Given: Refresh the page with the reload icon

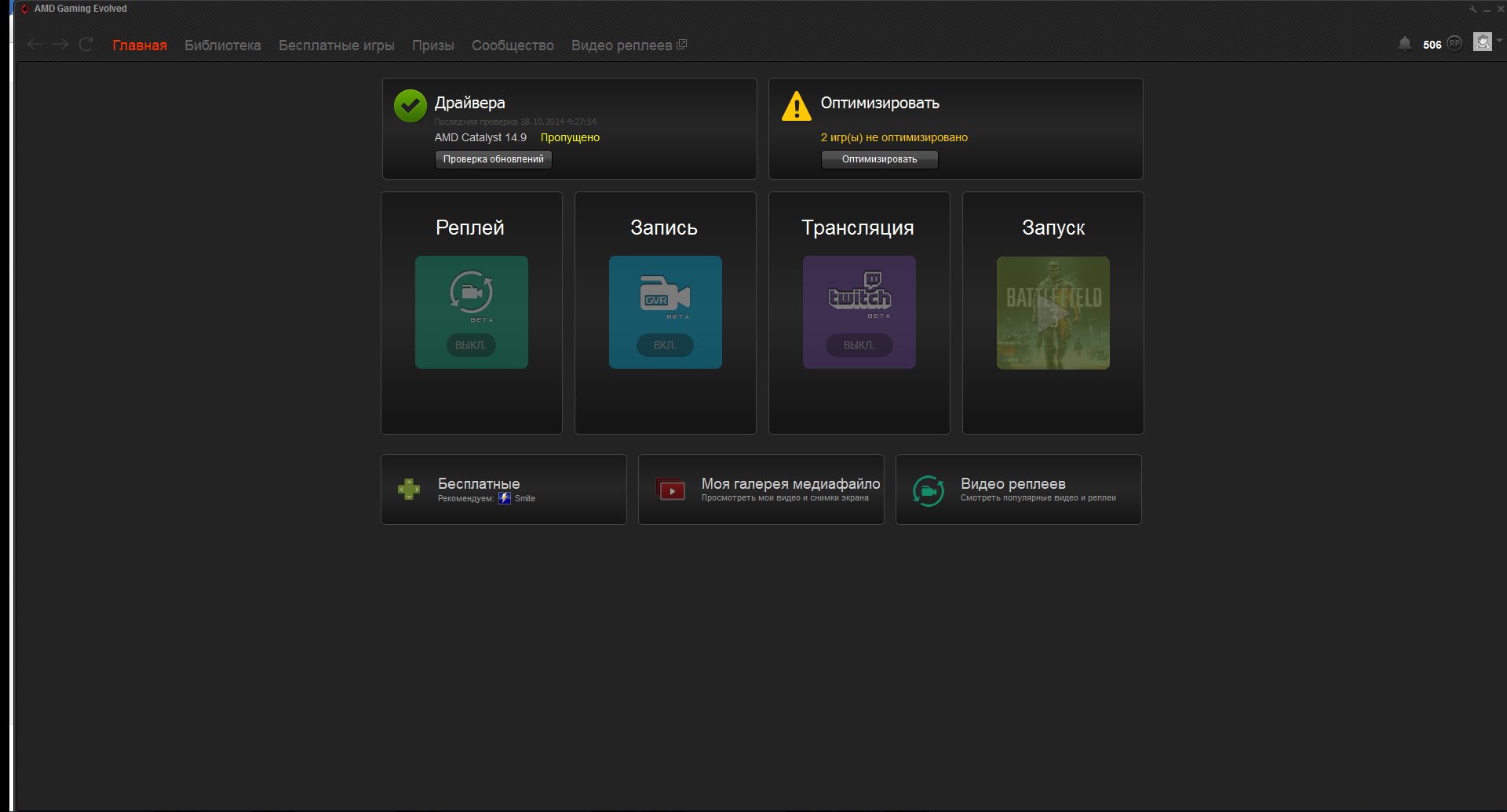Looking at the screenshot, I should click(86, 45).
